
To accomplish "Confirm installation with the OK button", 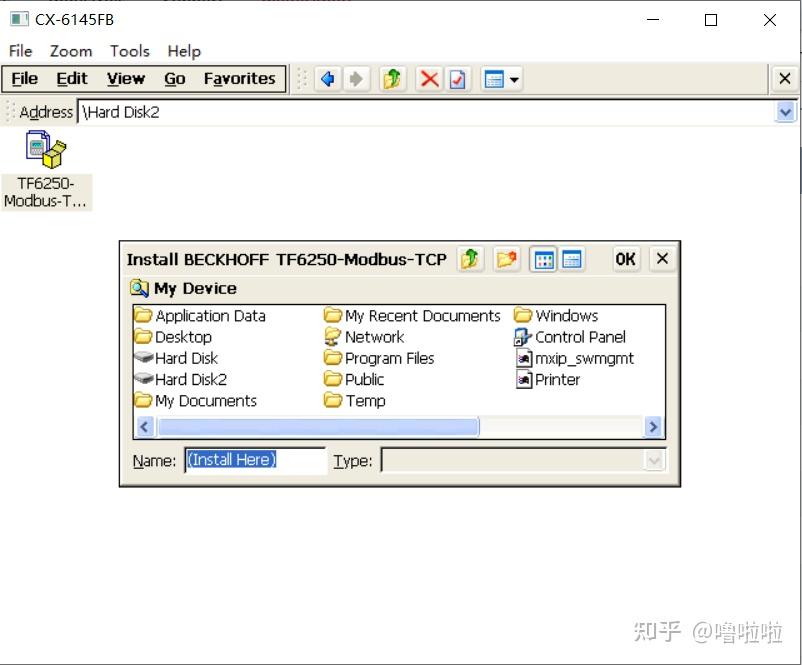I will 625,258.
